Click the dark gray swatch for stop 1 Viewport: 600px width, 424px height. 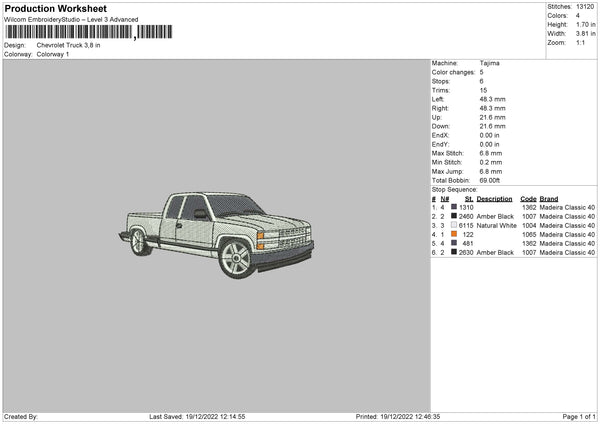(x=454, y=207)
